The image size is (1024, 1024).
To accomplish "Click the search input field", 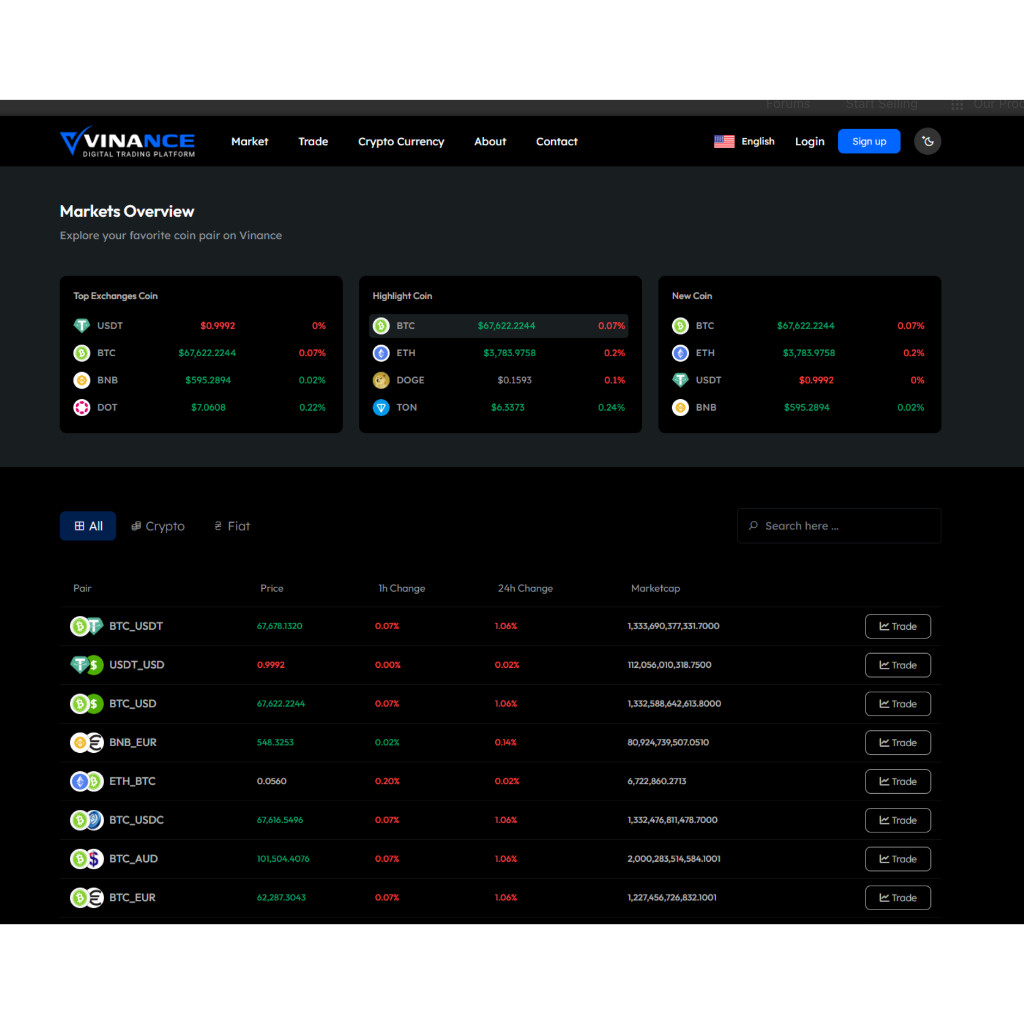I will tap(838, 525).
